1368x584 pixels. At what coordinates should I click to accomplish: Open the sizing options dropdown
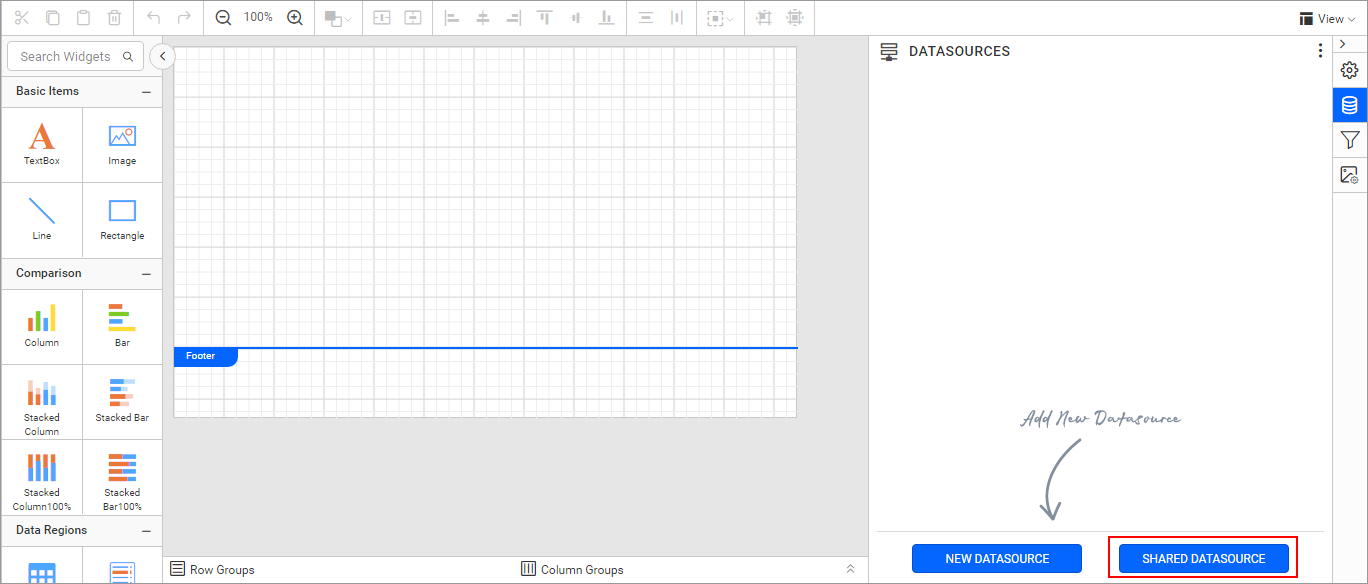[x=720, y=18]
